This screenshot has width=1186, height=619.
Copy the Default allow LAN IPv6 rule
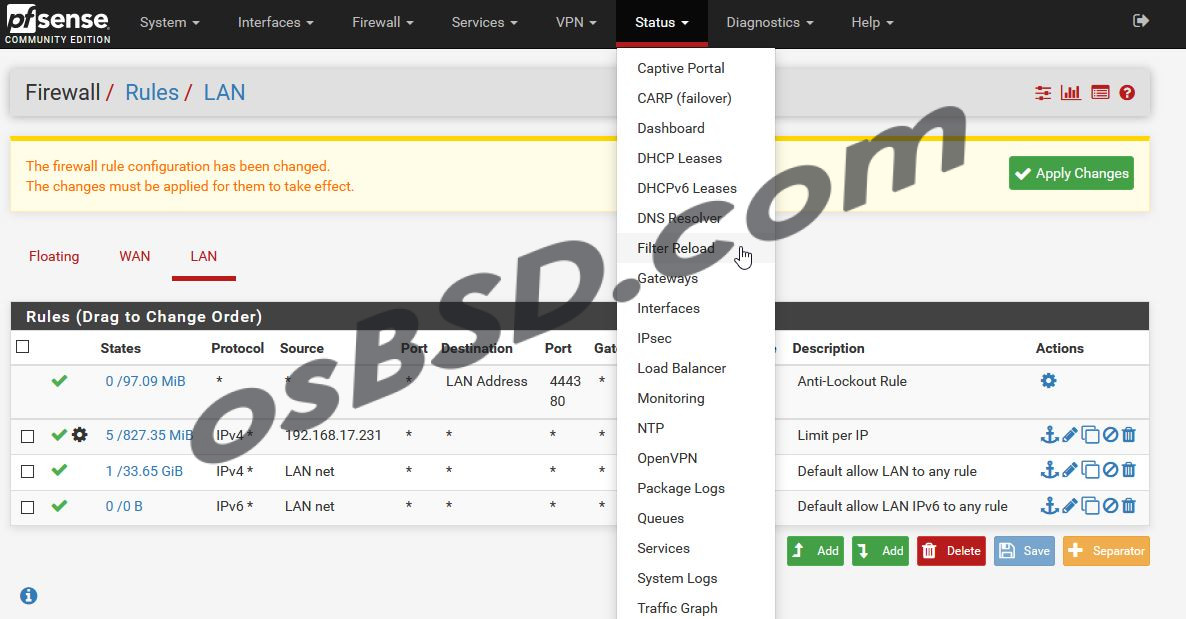pyautogui.click(x=1090, y=505)
